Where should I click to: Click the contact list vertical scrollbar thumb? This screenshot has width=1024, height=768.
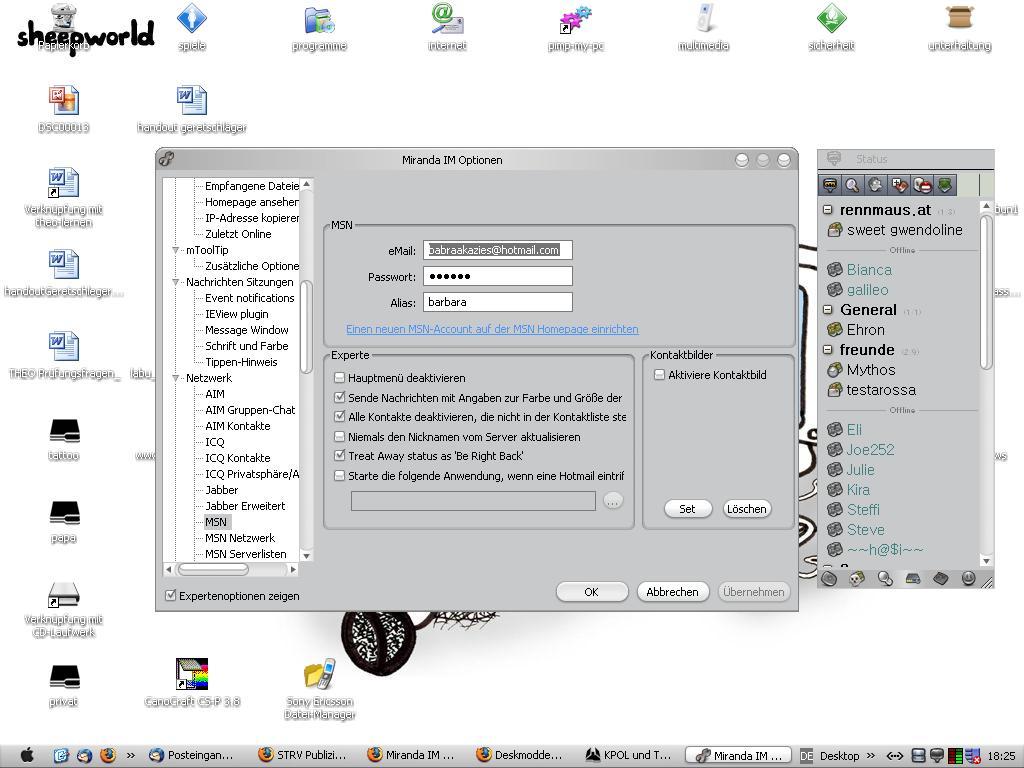(986, 292)
